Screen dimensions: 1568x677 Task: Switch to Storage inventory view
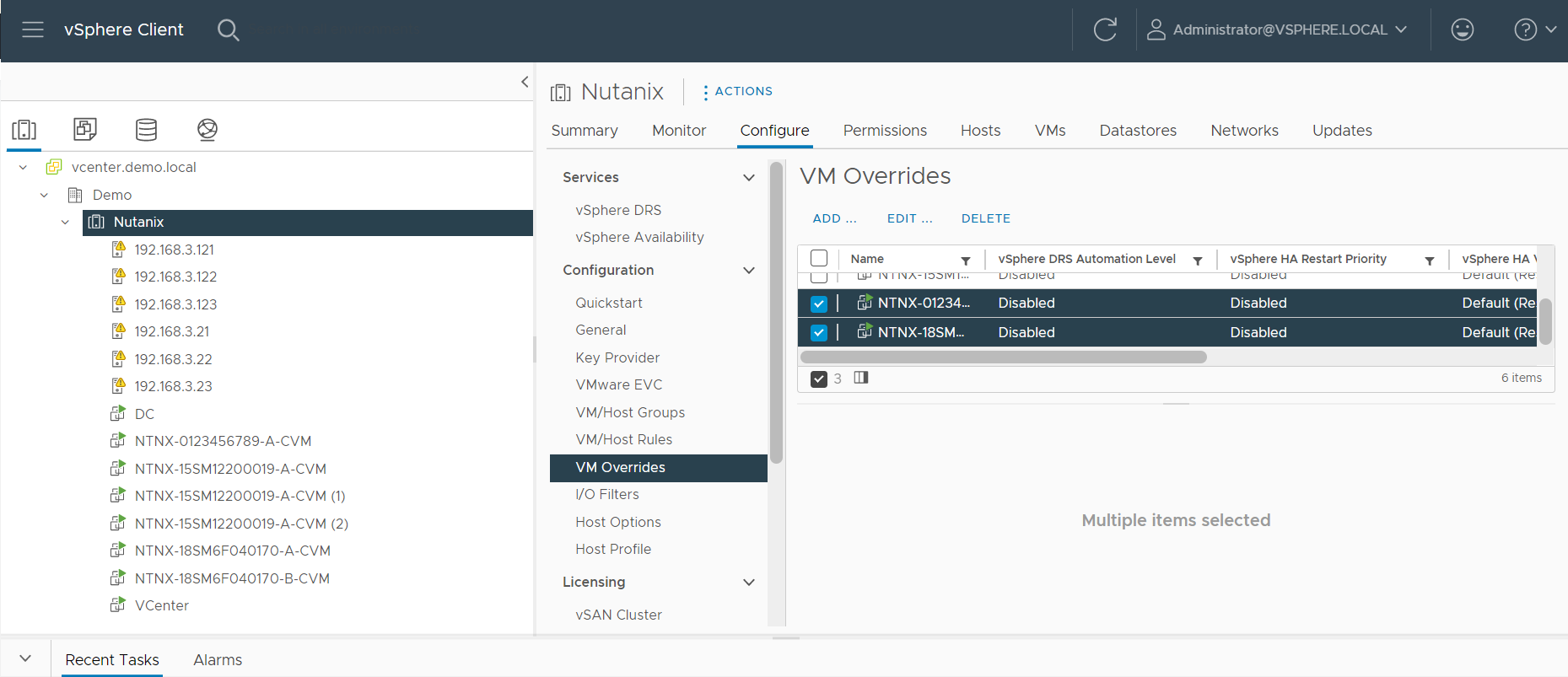[x=146, y=129]
